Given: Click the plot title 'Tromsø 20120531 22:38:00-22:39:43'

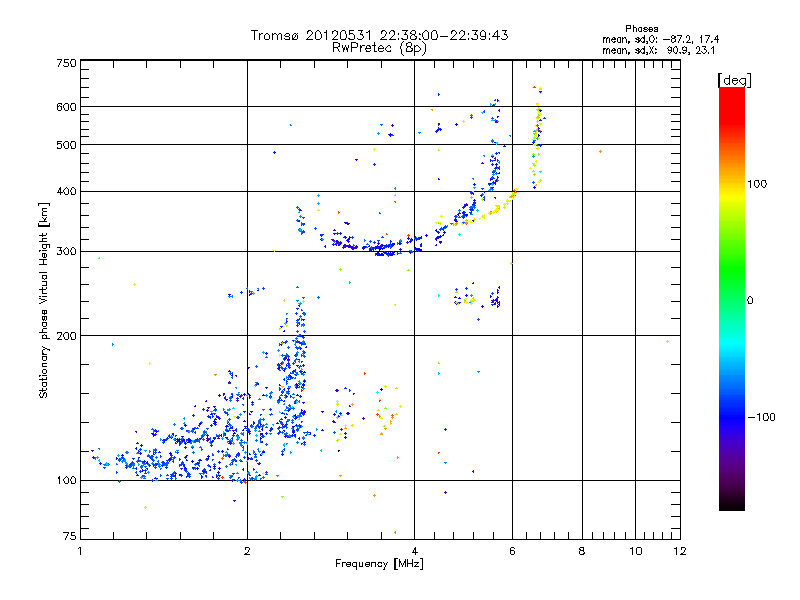Looking at the screenshot, I should tap(379, 35).
